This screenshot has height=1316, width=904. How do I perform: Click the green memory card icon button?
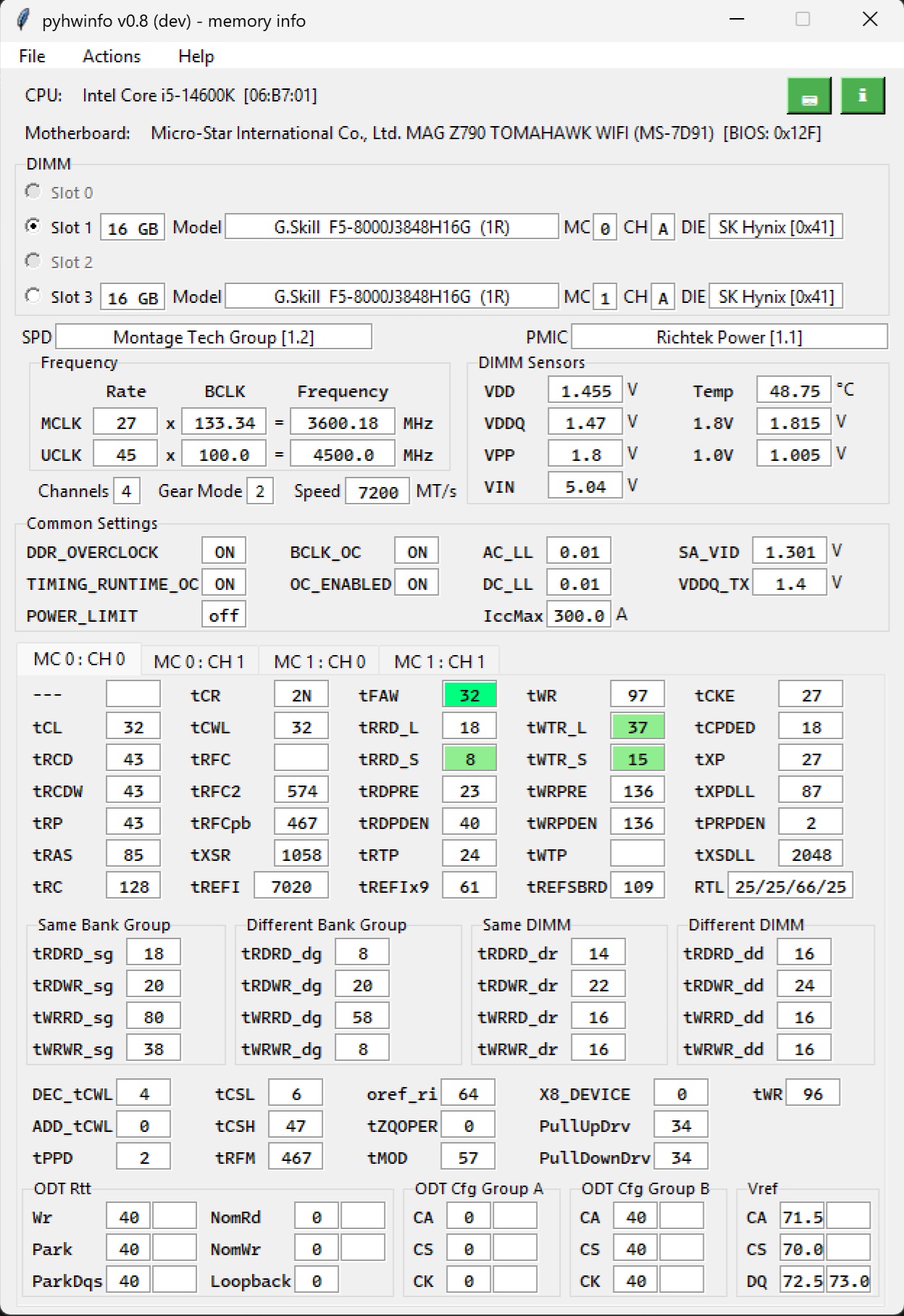(x=809, y=96)
